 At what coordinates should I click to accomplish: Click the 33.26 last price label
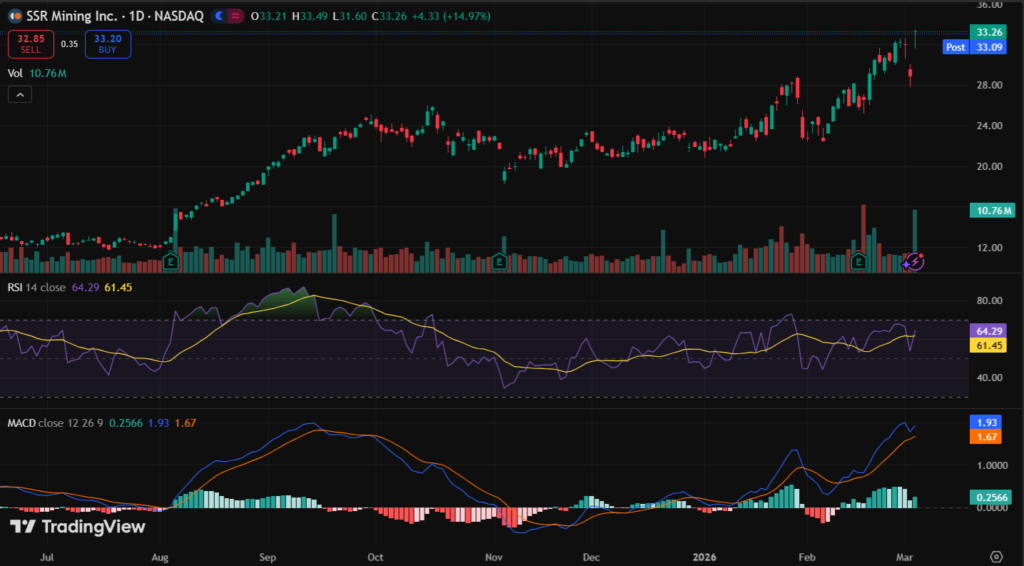point(991,31)
